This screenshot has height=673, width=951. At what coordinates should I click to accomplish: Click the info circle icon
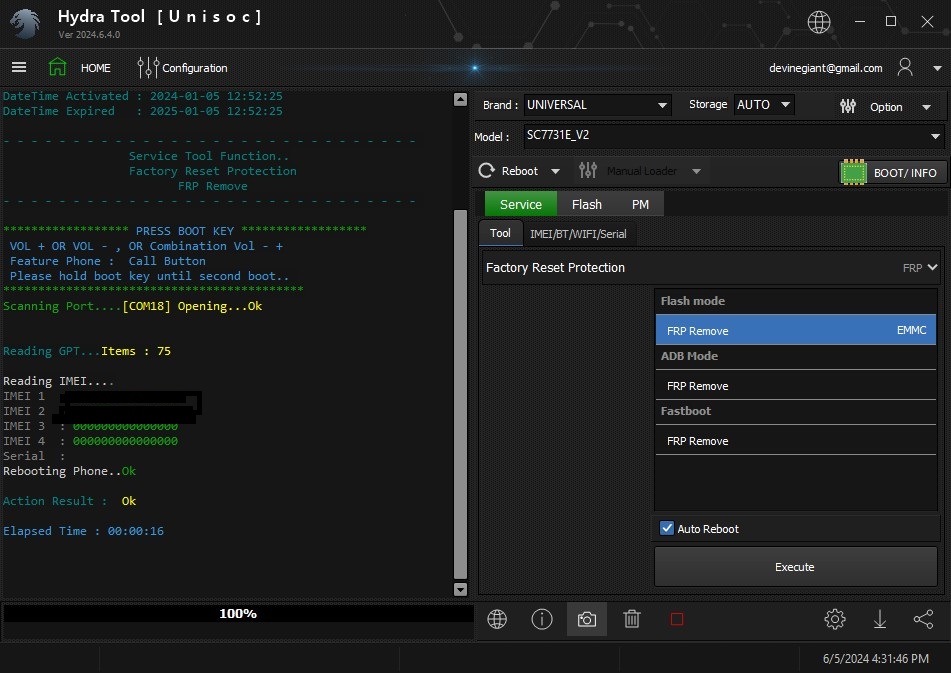point(542,619)
